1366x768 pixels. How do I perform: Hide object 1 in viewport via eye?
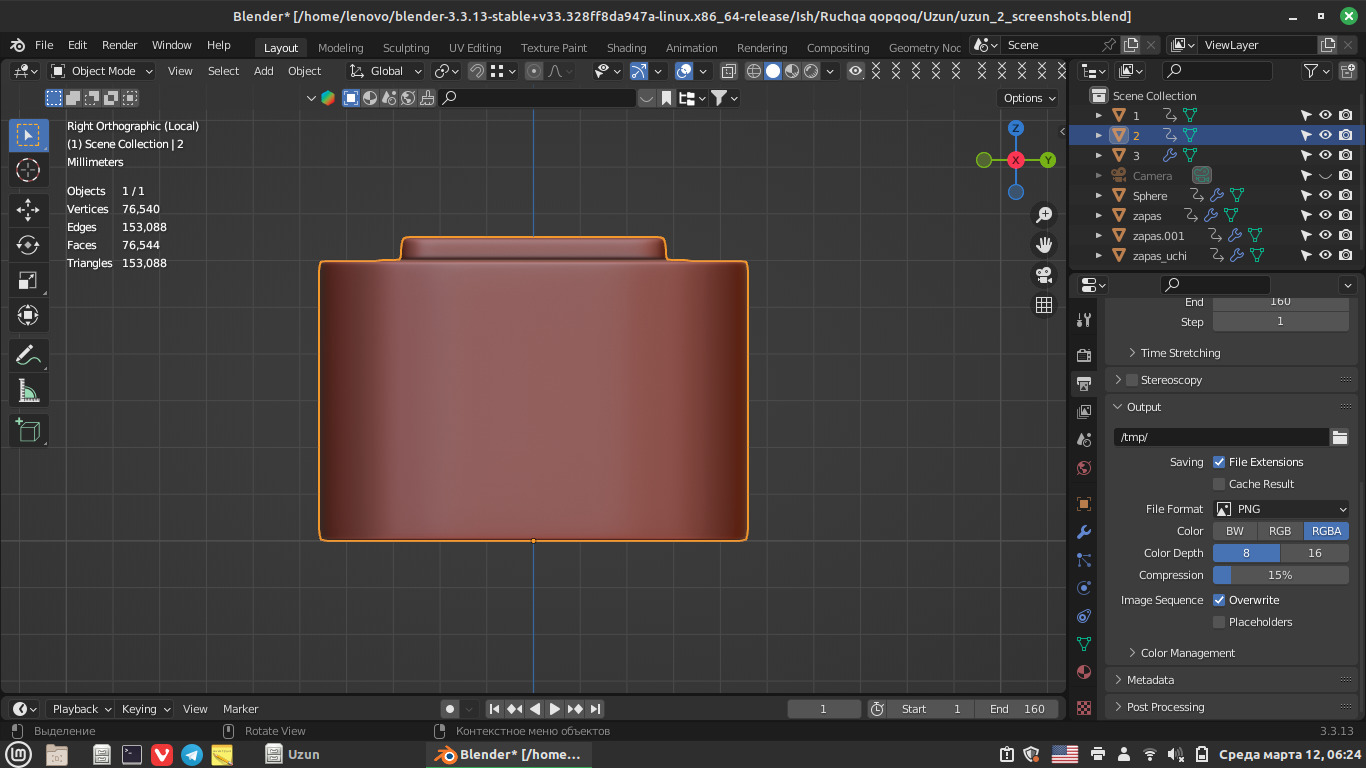[x=1325, y=115]
